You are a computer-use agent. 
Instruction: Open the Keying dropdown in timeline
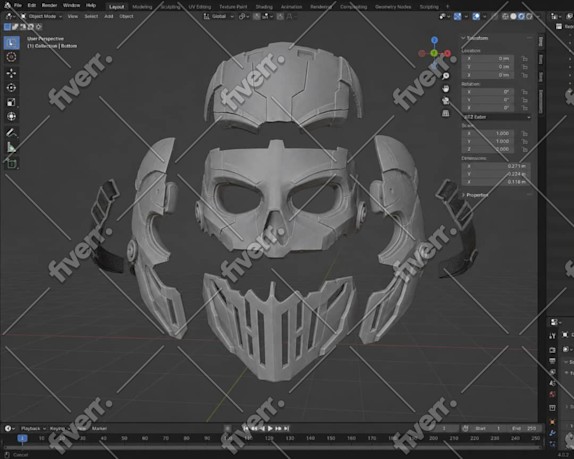[60, 428]
